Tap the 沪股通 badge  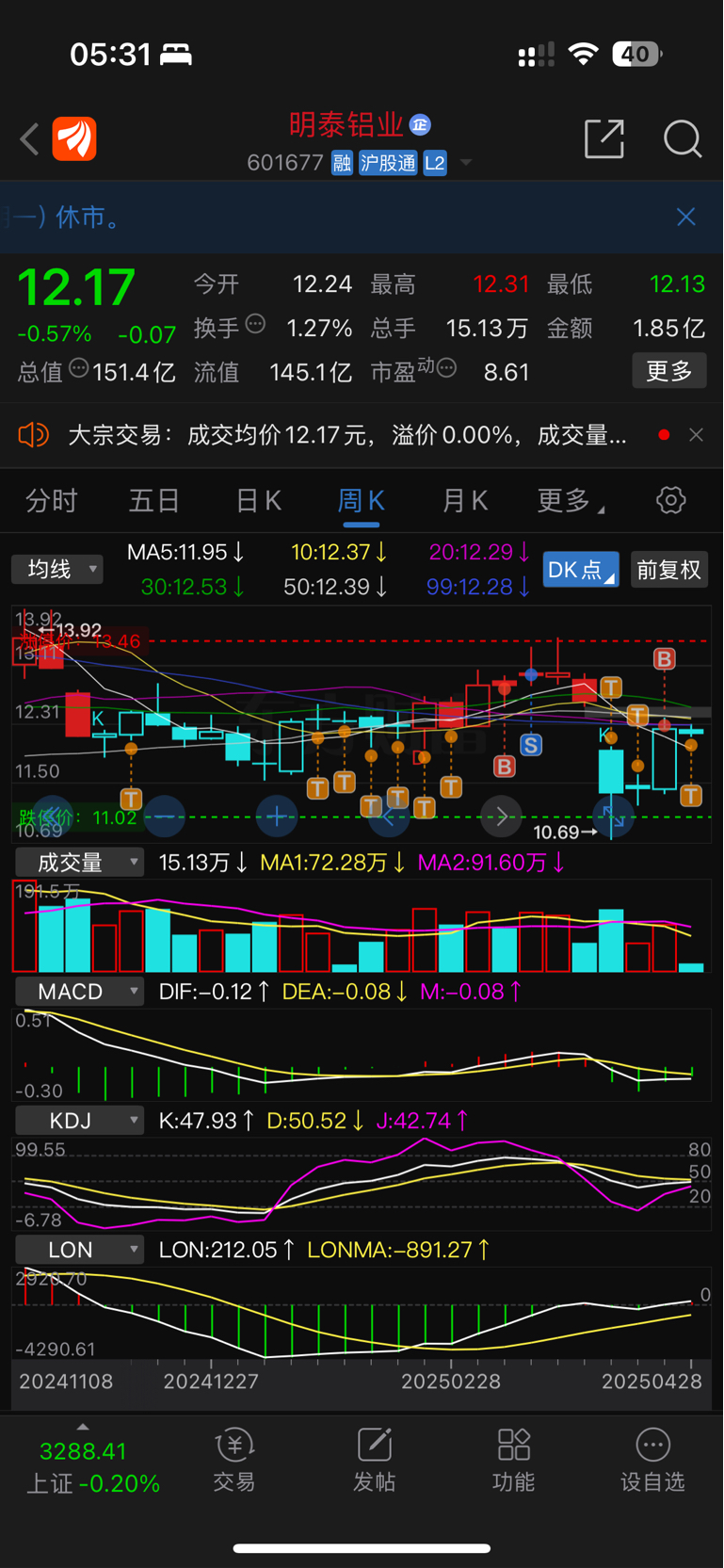pos(388,163)
